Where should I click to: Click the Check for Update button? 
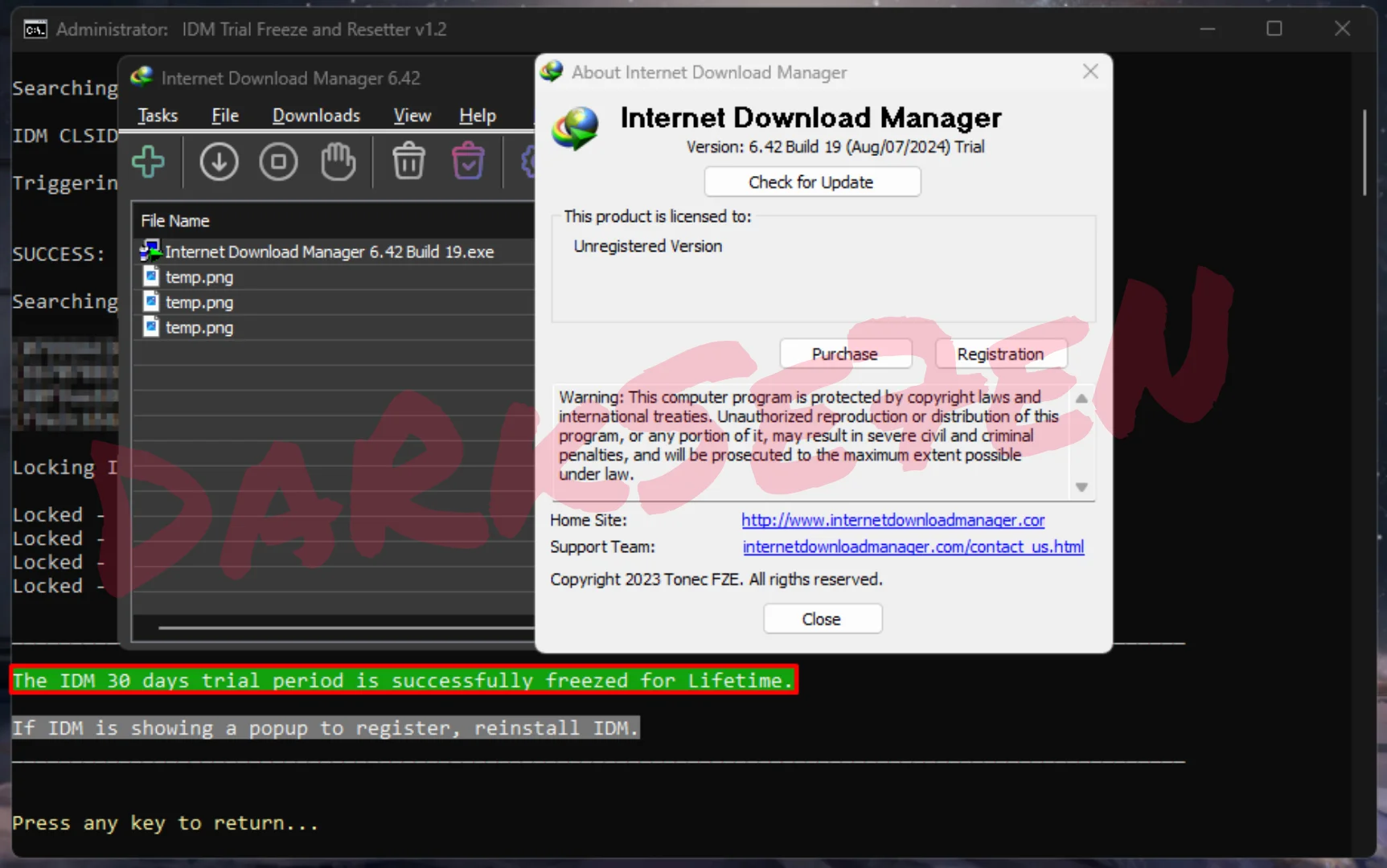tap(812, 182)
